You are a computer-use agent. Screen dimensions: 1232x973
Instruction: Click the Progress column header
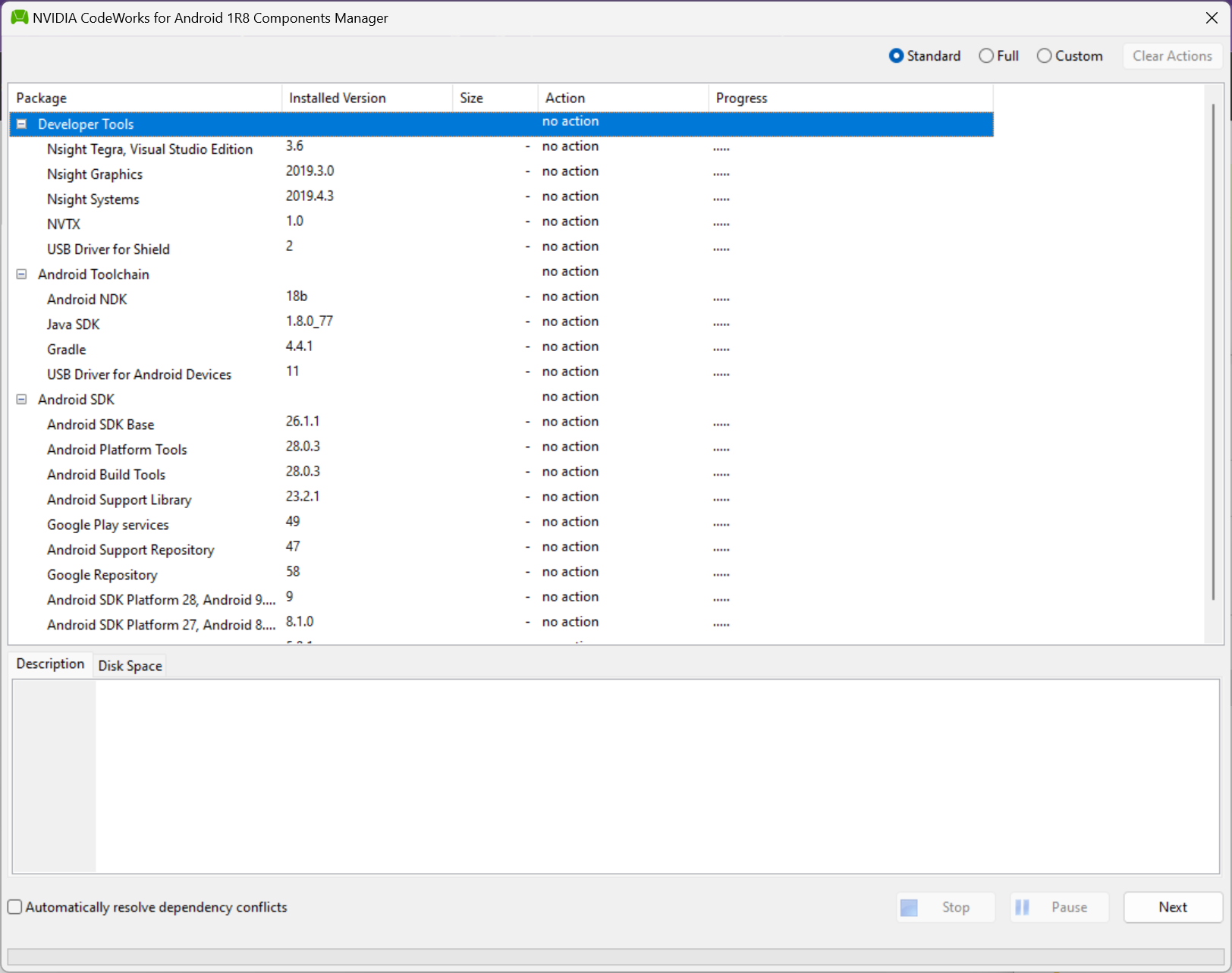[x=851, y=98]
